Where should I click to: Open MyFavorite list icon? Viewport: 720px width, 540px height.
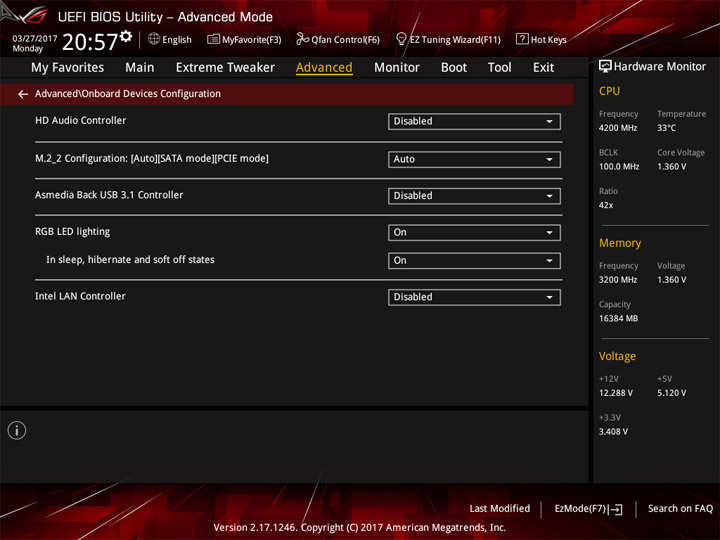(213, 39)
